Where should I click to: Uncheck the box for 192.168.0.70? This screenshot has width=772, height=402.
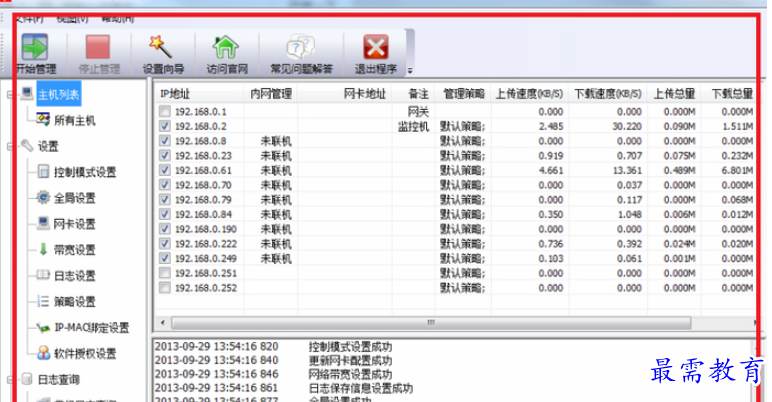tap(165, 185)
